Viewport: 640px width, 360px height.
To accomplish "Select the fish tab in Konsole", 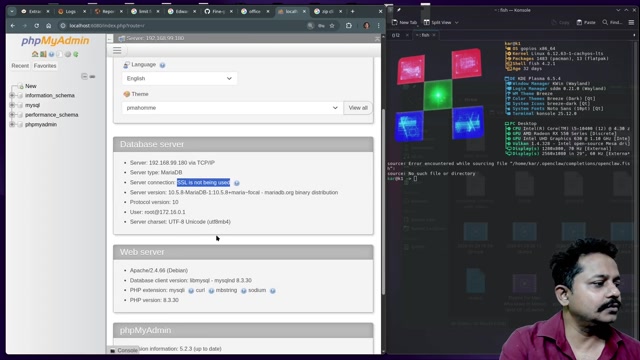I will (x=423, y=35).
